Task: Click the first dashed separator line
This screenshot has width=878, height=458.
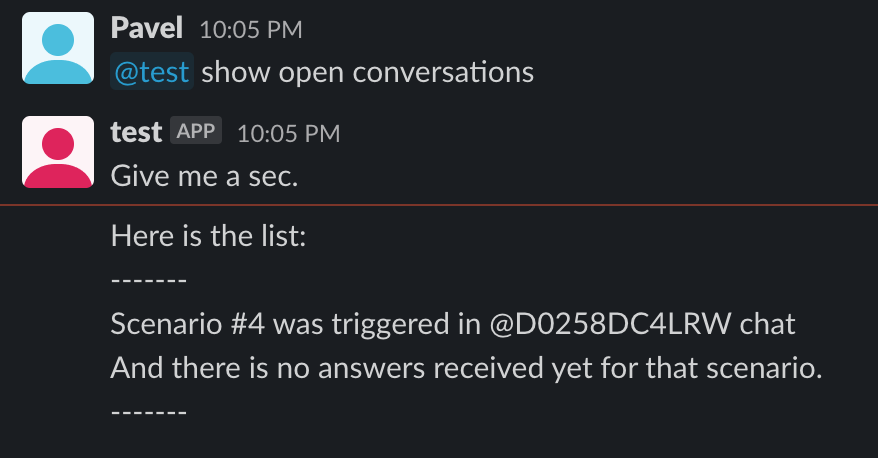Action: click(149, 279)
